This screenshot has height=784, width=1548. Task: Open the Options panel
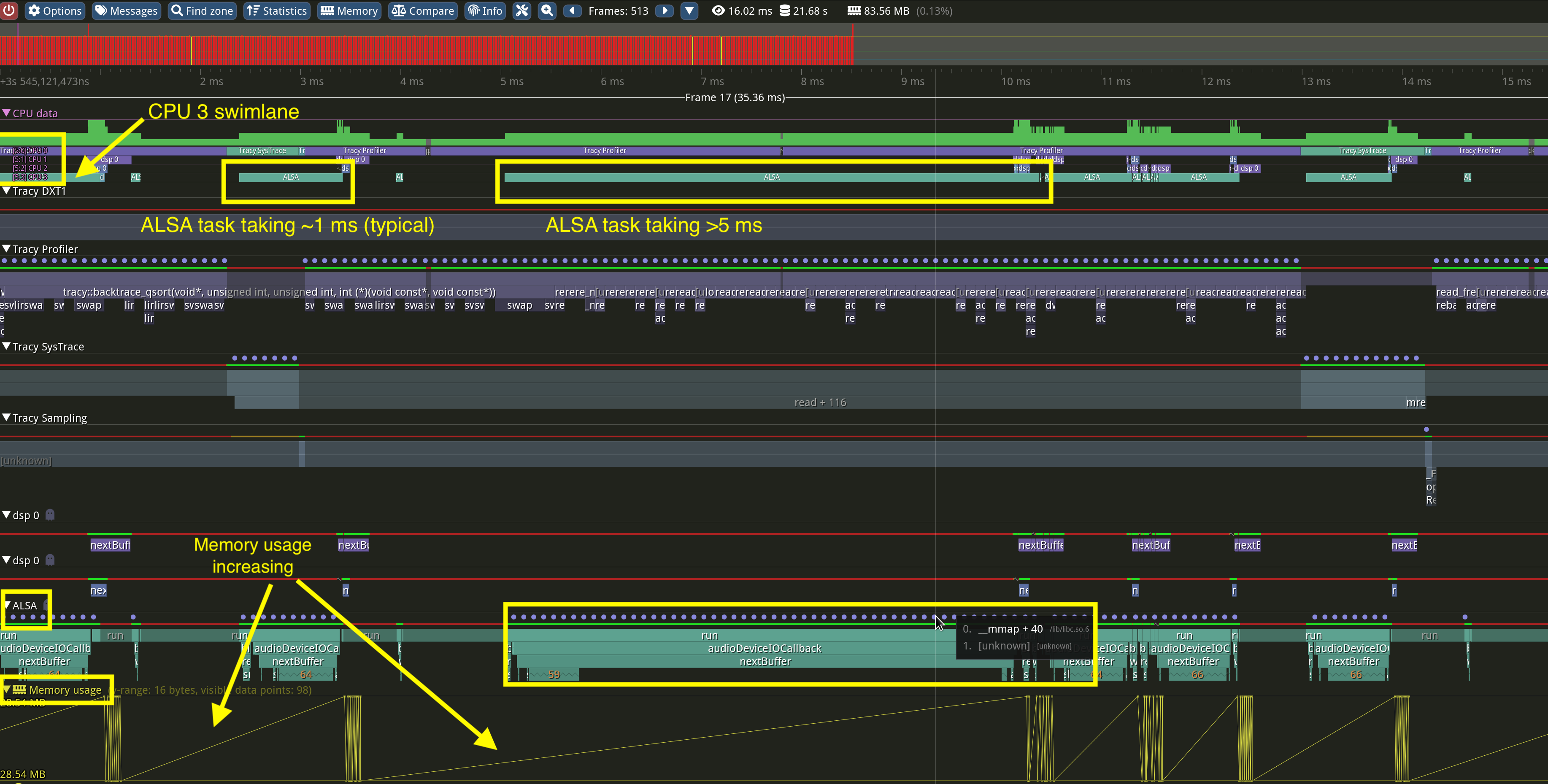point(55,11)
